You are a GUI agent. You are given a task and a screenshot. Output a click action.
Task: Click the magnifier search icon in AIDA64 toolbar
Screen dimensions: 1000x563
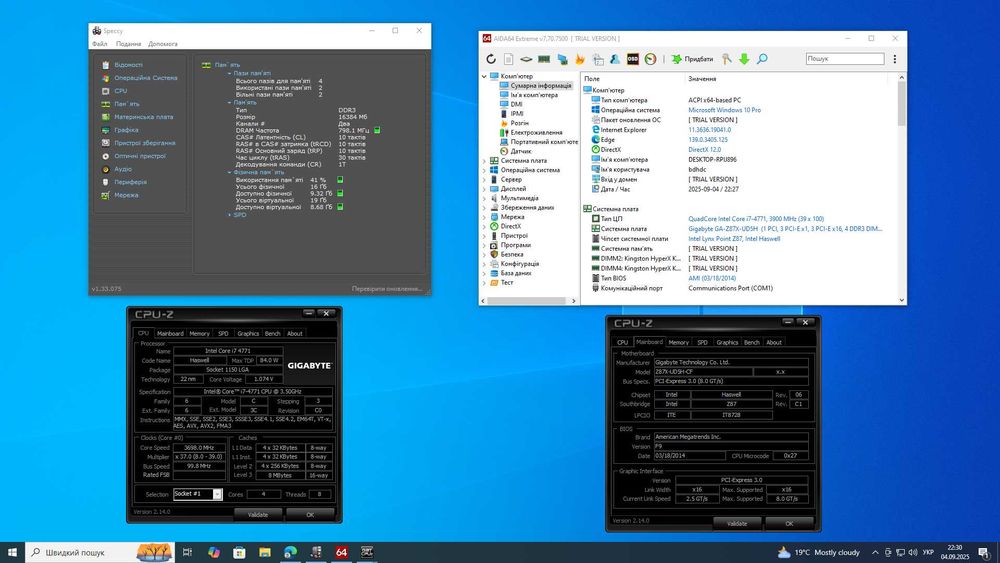tap(762, 59)
